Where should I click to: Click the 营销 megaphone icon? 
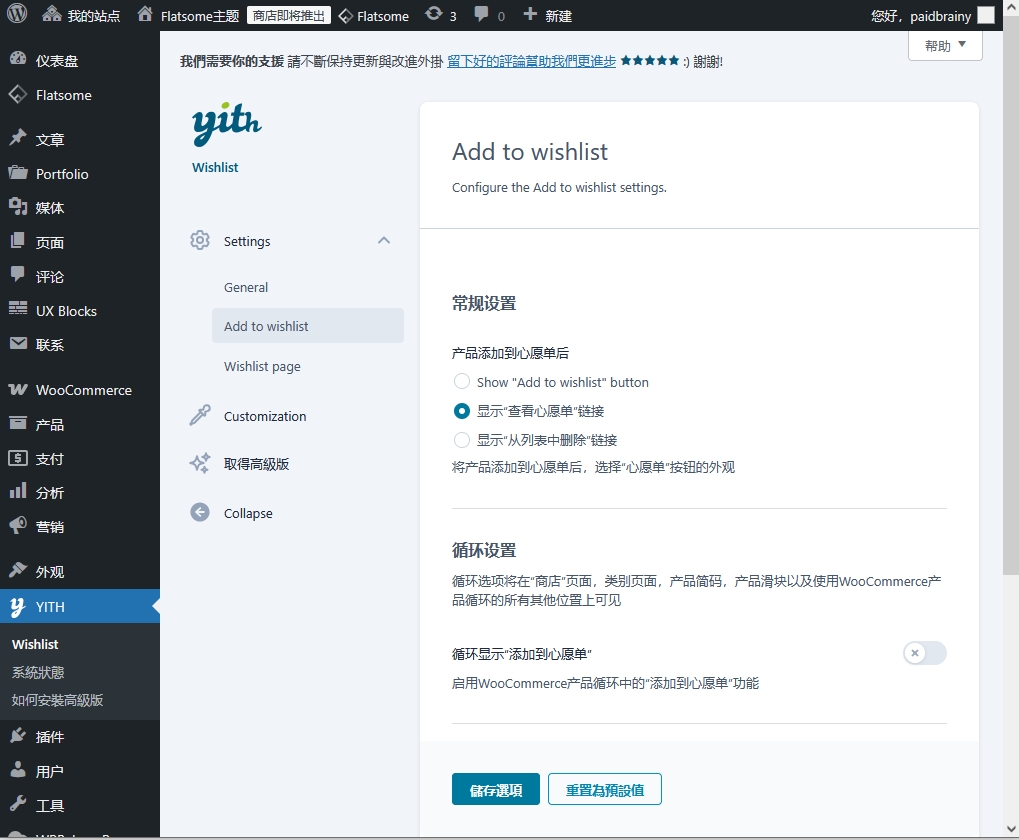pyautogui.click(x=18, y=526)
